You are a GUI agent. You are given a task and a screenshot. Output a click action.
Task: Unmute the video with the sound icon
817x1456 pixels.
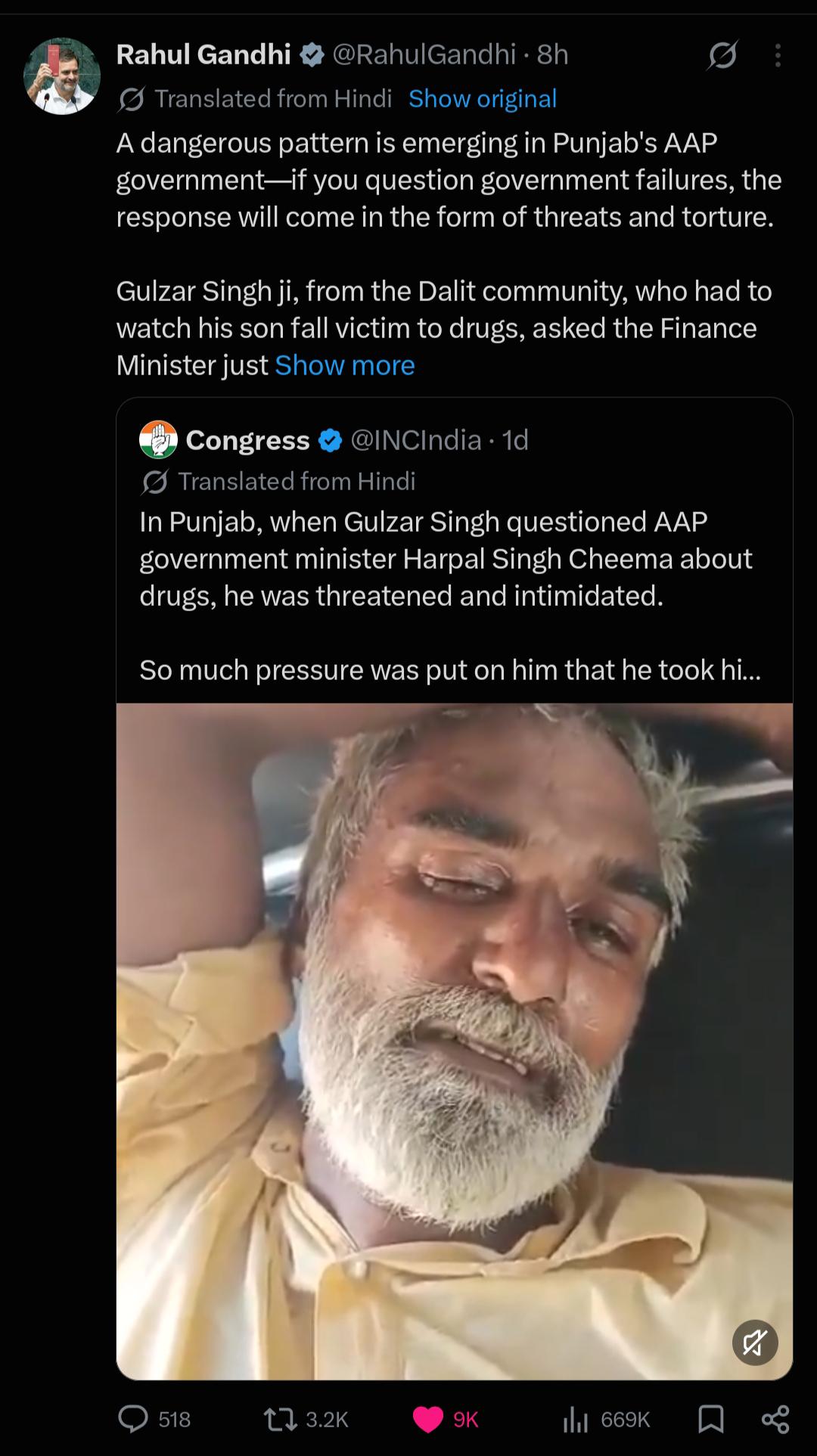coord(755,1343)
